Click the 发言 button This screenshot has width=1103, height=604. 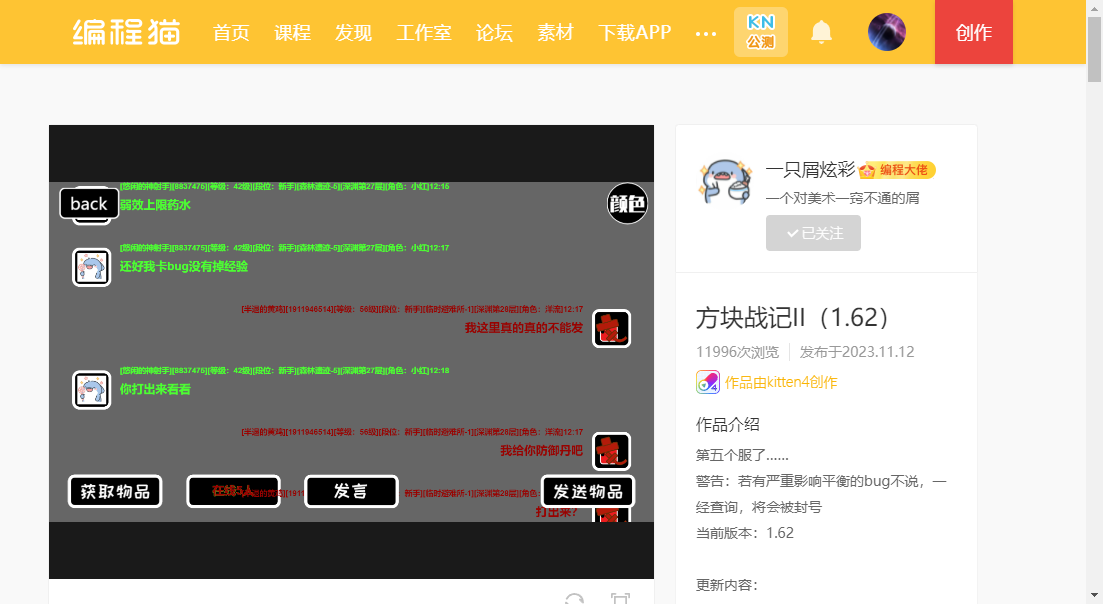tap(351, 491)
